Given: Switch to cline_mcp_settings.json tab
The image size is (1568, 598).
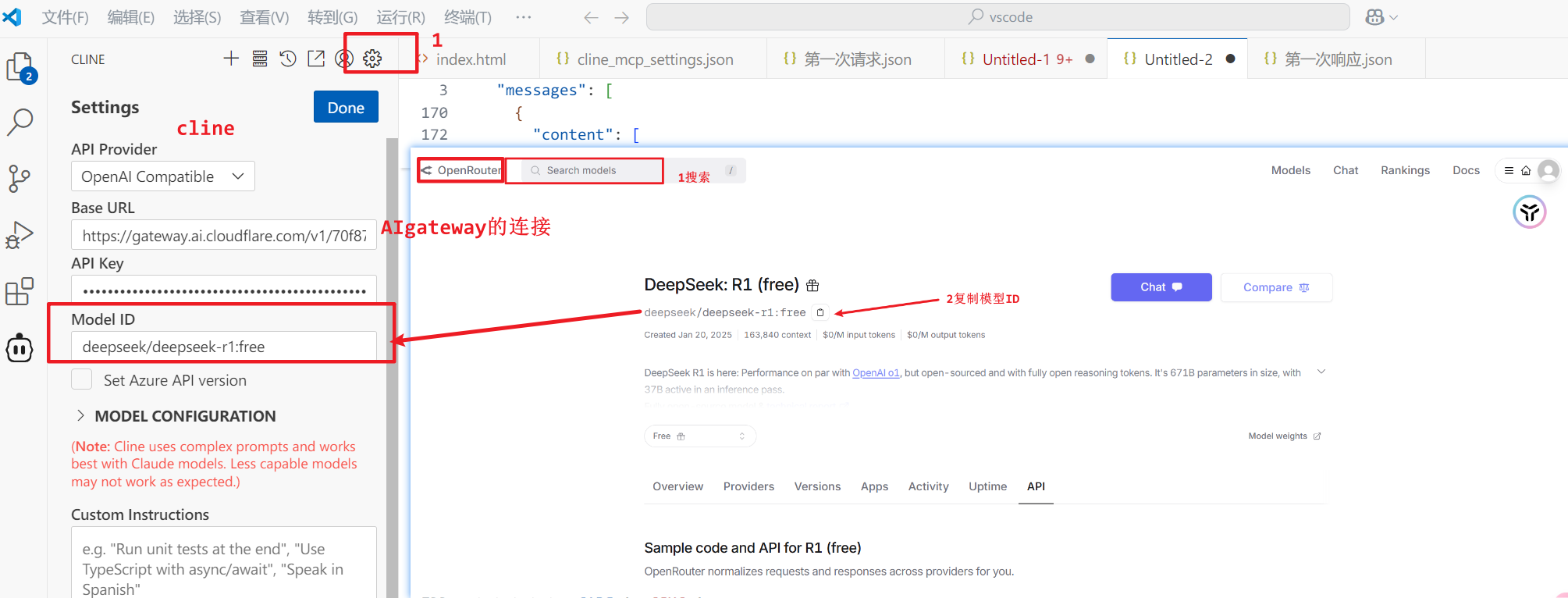Looking at the screenshot, I should click(x=653, y=59).
